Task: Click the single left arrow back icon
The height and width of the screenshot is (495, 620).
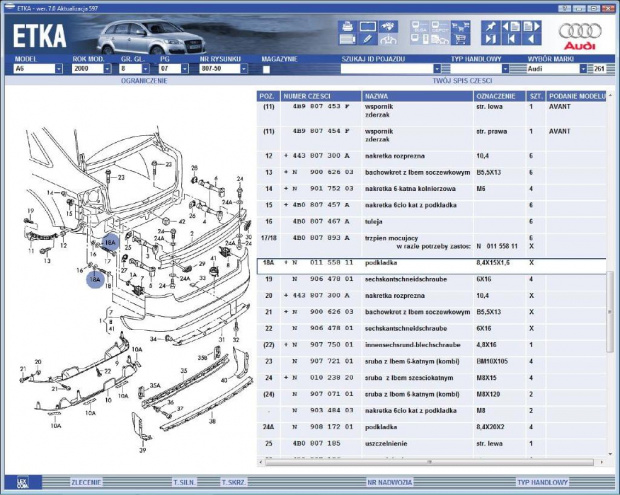Action: coord(531,39)
